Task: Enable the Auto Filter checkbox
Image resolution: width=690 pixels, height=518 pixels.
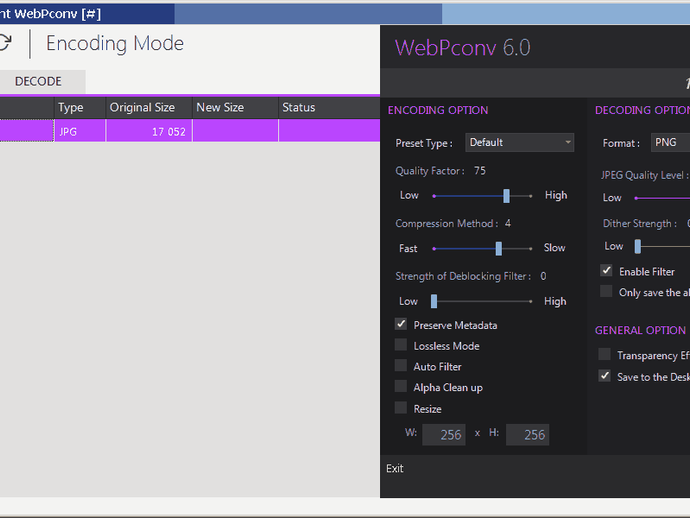Action: 401,365
